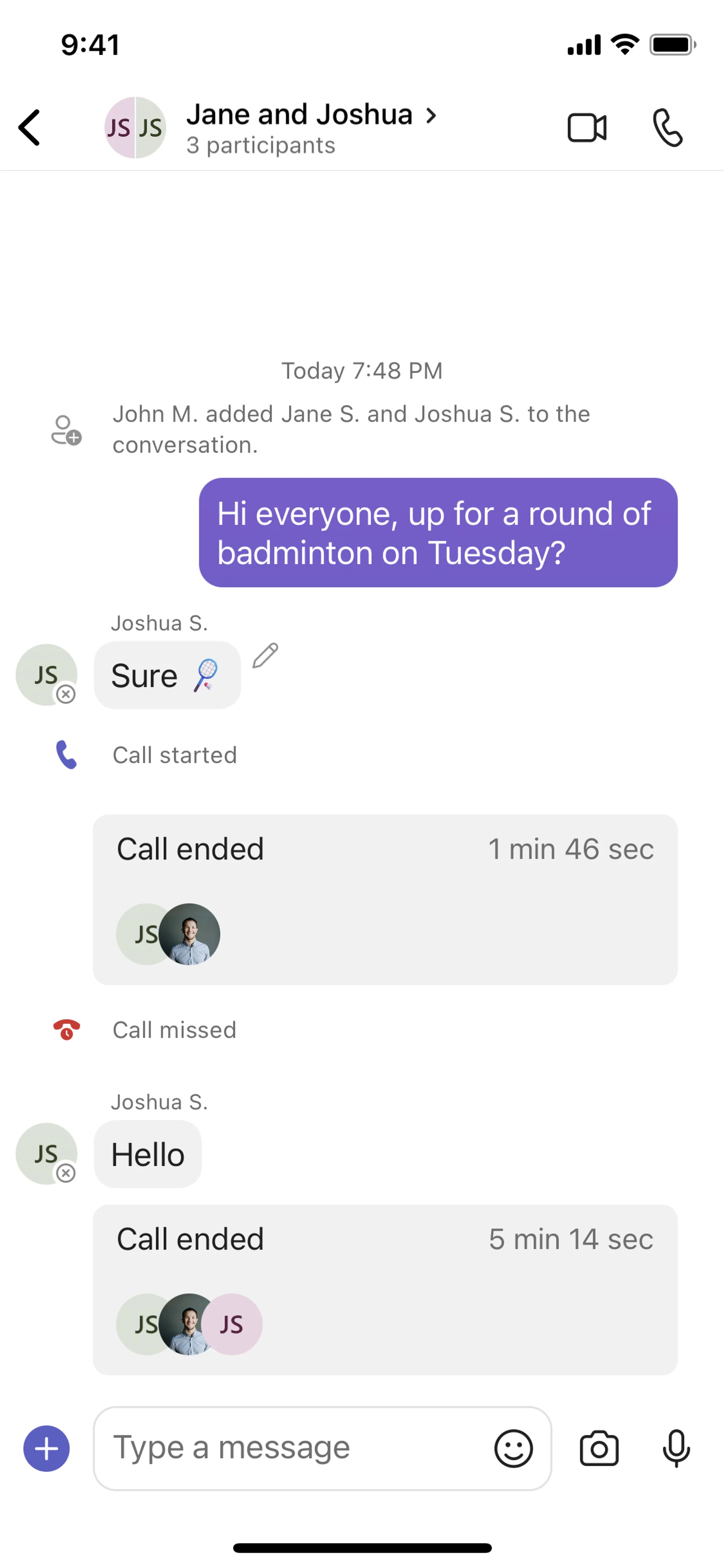Click the edited pencil icon next to Sure
The image size is (724, 1568).
pos(265,656)
